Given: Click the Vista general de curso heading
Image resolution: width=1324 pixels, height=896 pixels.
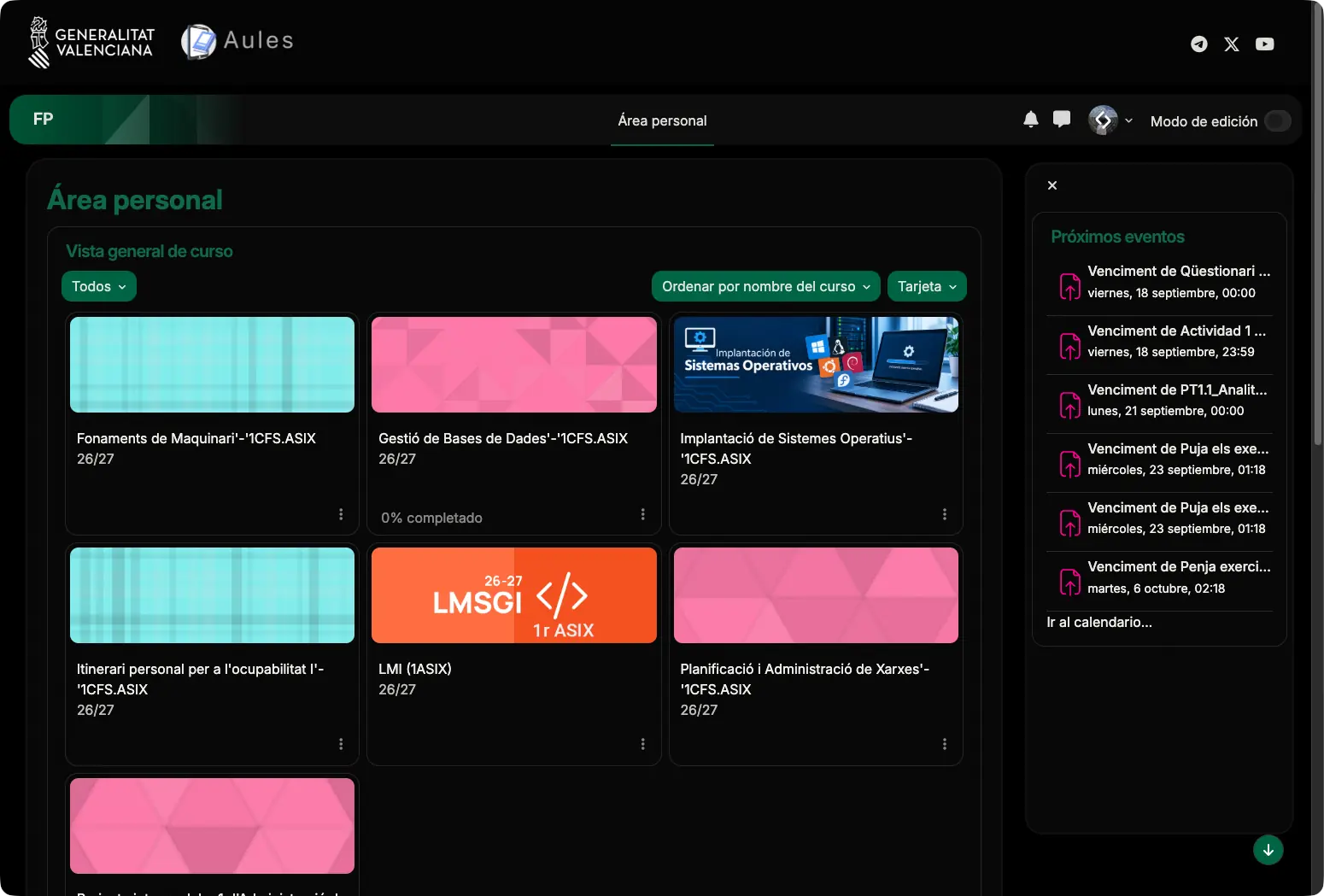Looking at the screenshot, I should tap(149, 251).
